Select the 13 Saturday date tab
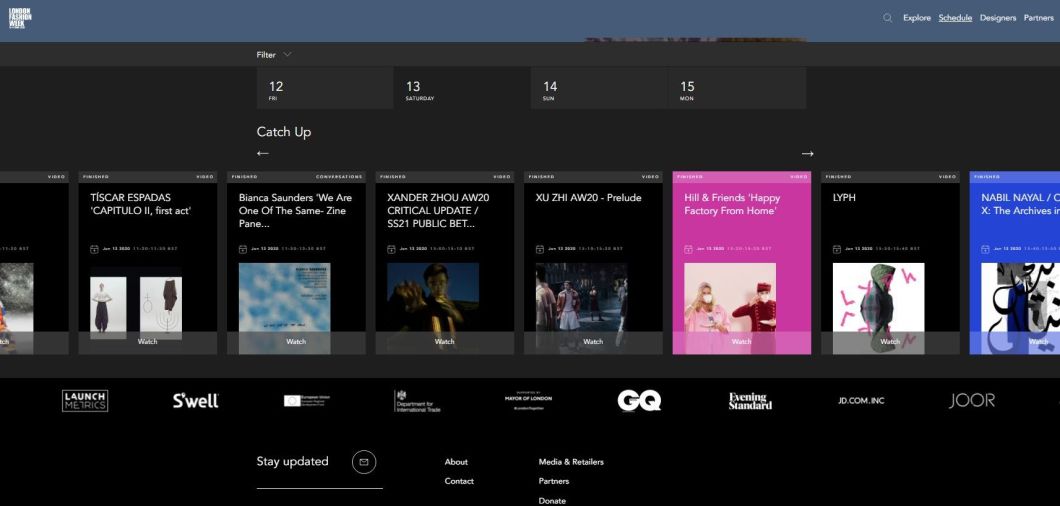The width and height of the screenshot is (1060, 506). [x=461, y=89]
